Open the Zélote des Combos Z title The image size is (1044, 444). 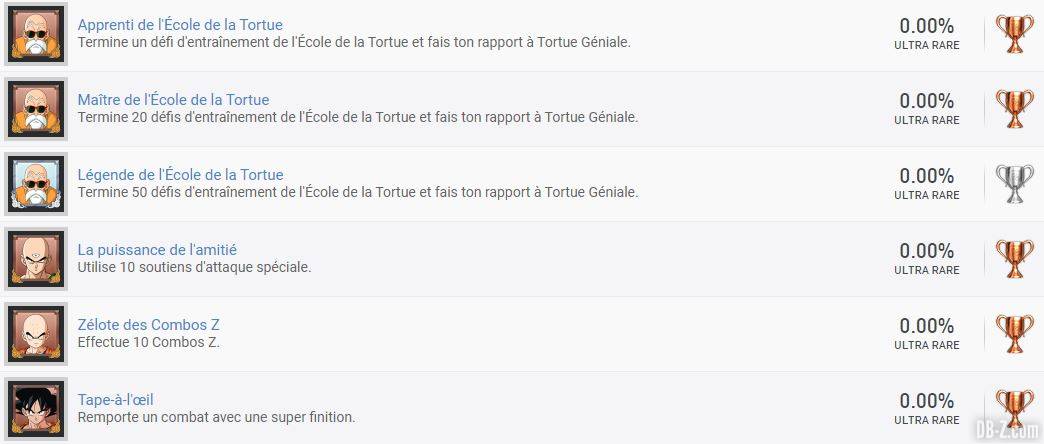tap(148, 325)
